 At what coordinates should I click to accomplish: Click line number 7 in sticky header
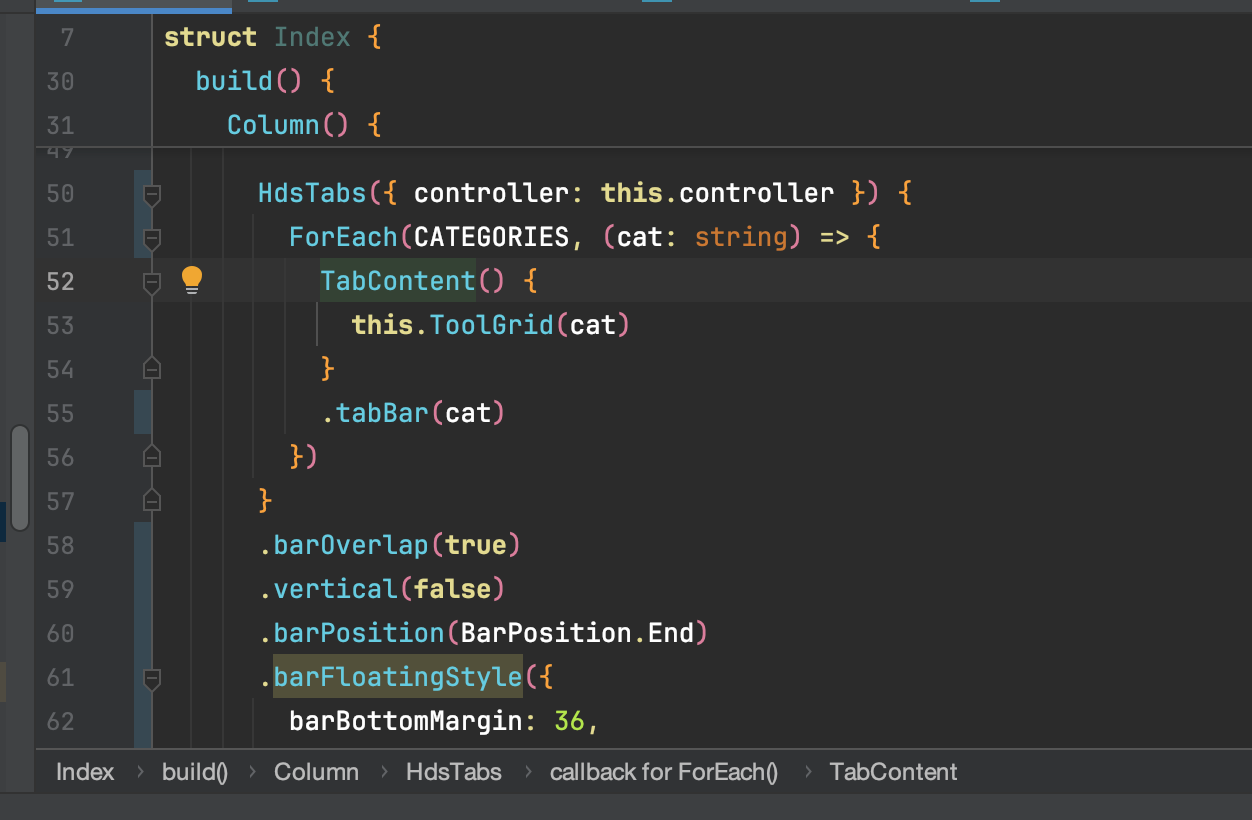pos(67,37)
